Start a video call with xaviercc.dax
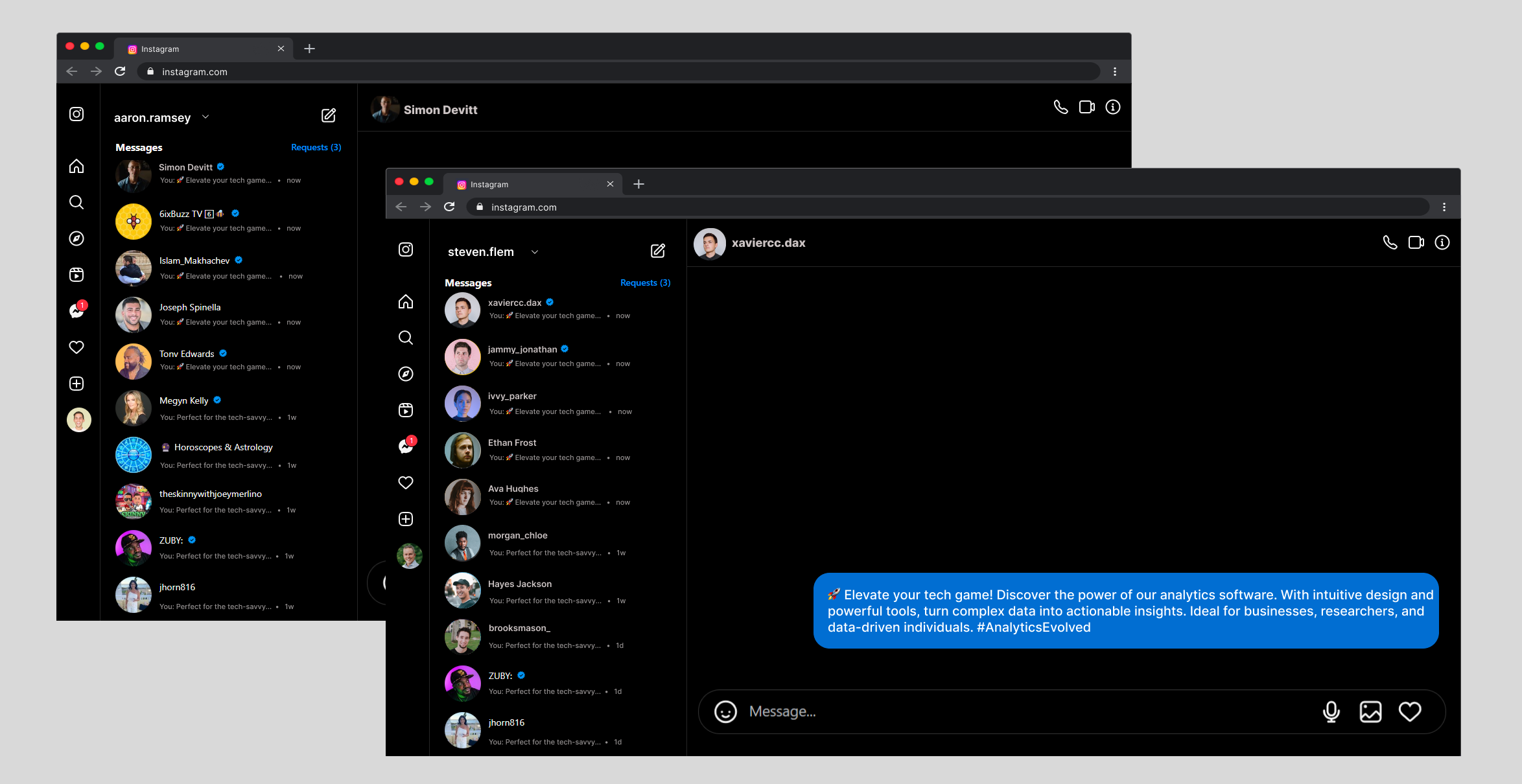 (1416, 242)
